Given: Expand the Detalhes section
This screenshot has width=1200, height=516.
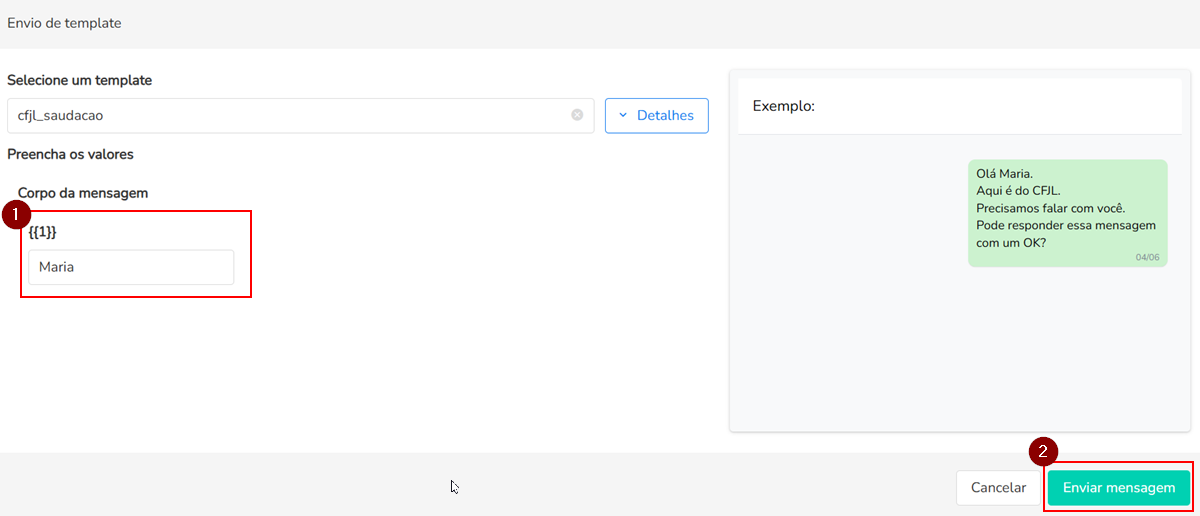Looking at the screenshot, I should pos(657,116).
